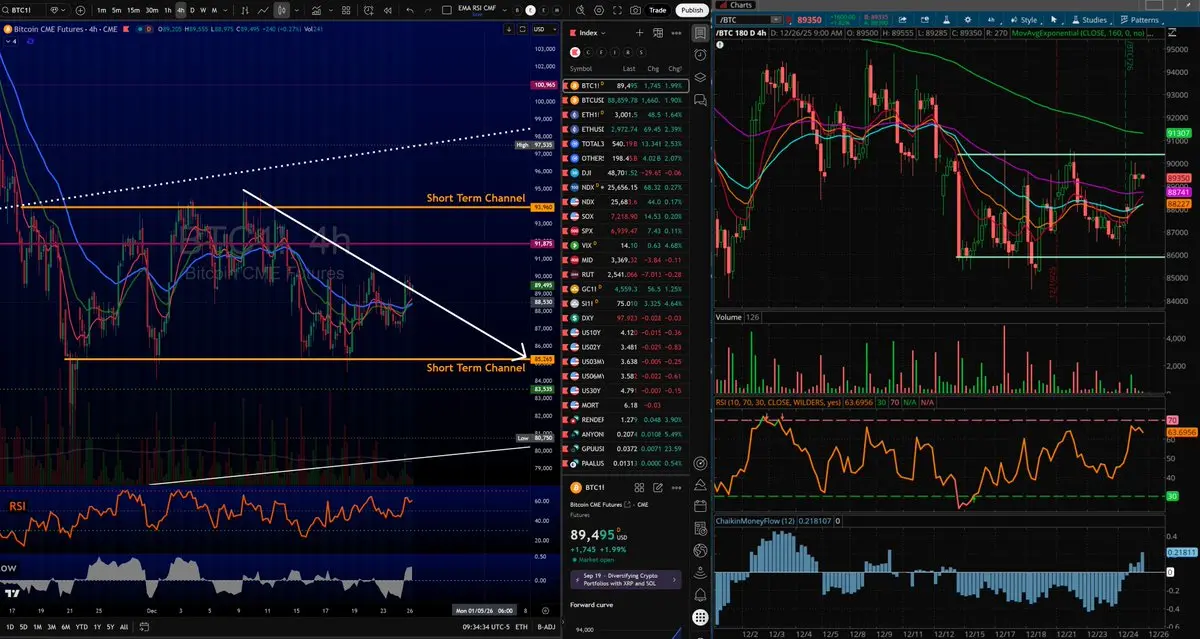Click the Publish button
Image resolution: width=1200 pixels, height=639 pixels.
click(690, 10)
